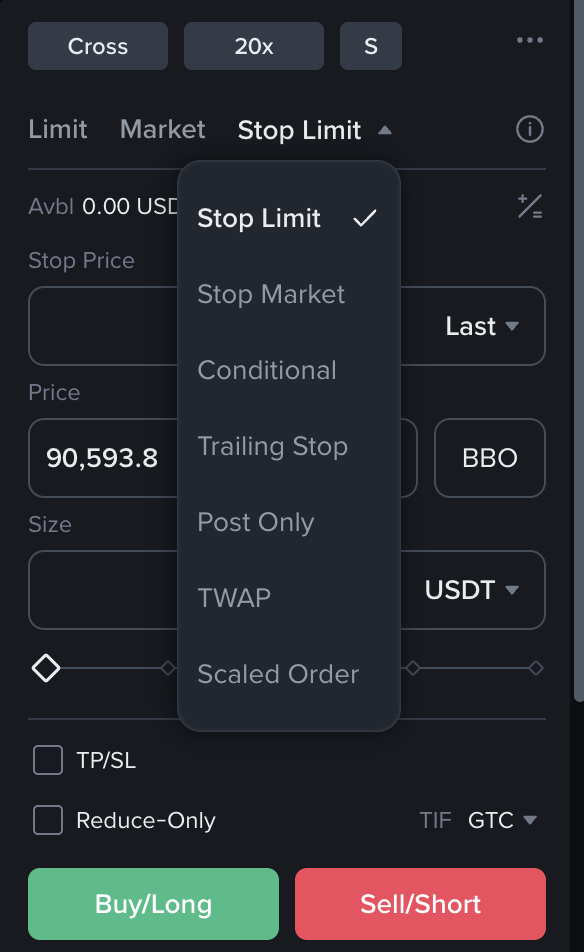The image size is (584, 952).
Task: Switch to the Limit tab
Action: [x=57, y=129]
